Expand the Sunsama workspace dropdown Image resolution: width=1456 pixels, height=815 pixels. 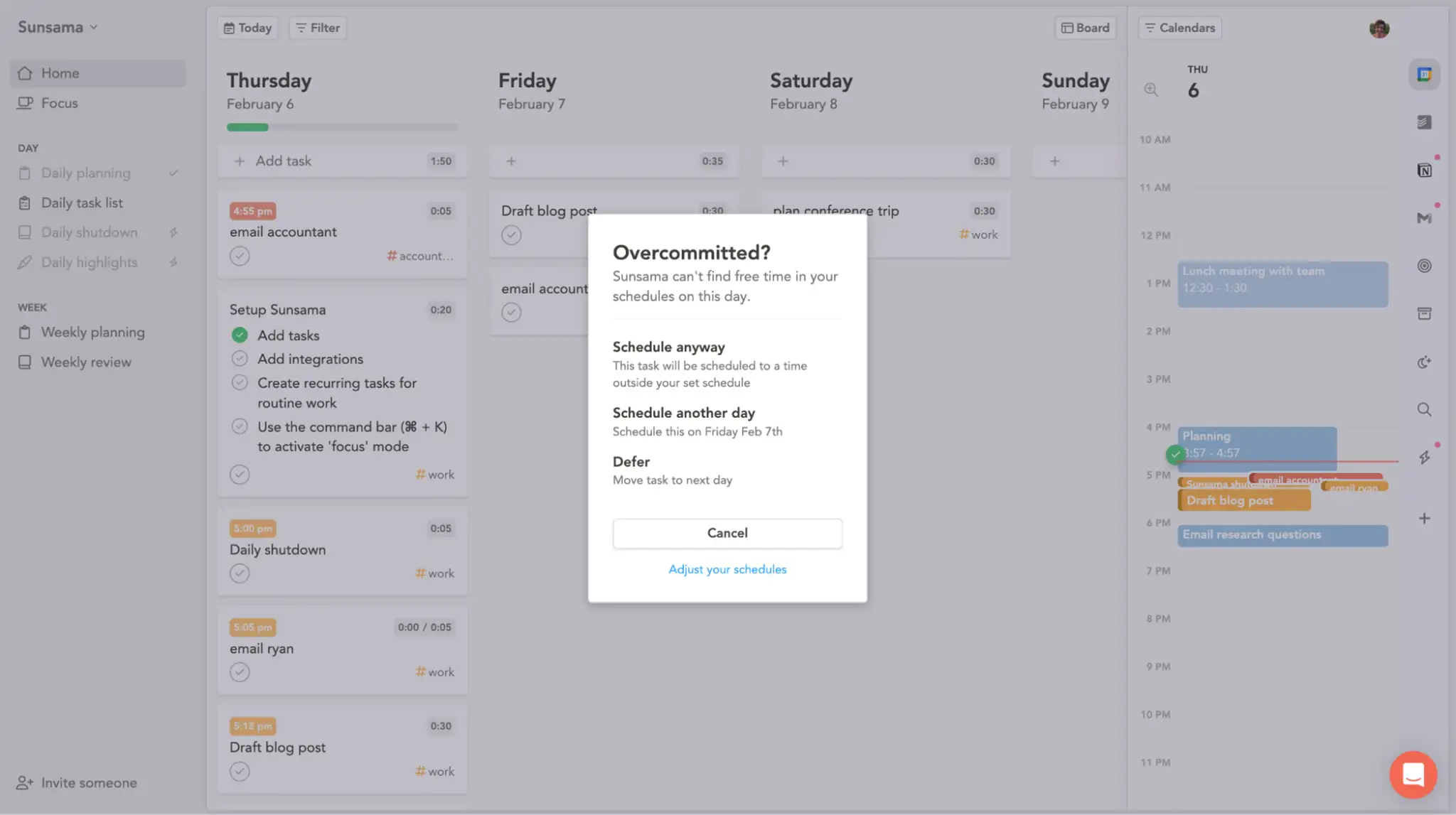(x=58, y=27)
